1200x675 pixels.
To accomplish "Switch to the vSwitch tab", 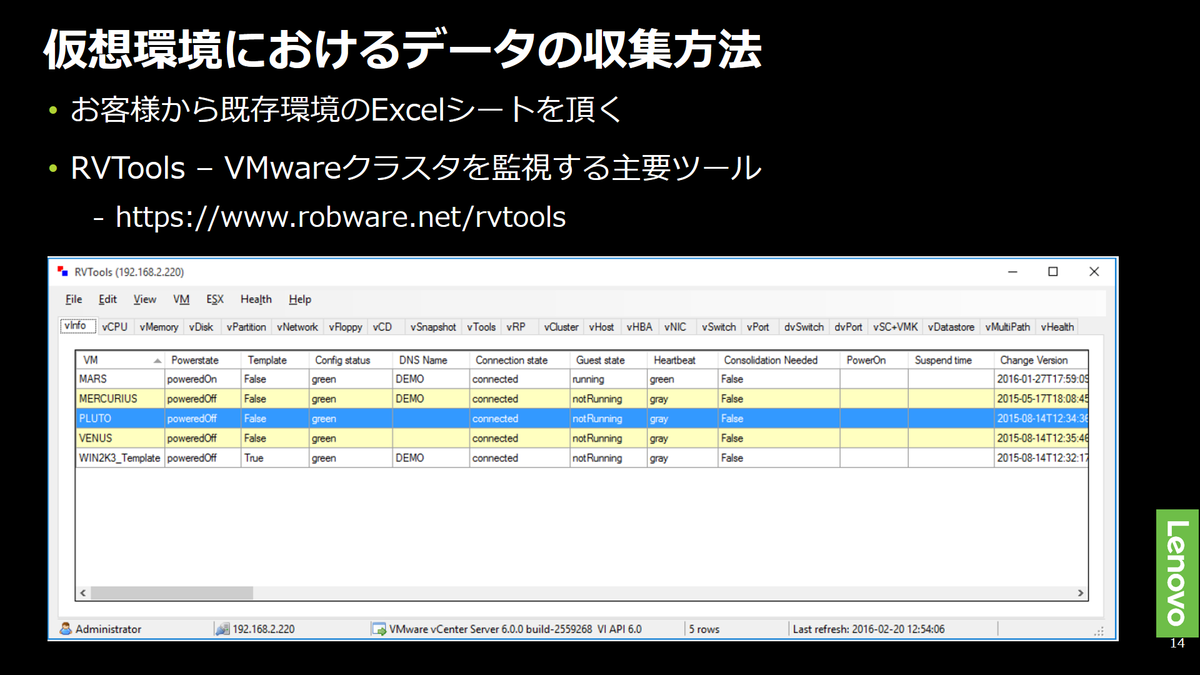I will coord(718,327).
